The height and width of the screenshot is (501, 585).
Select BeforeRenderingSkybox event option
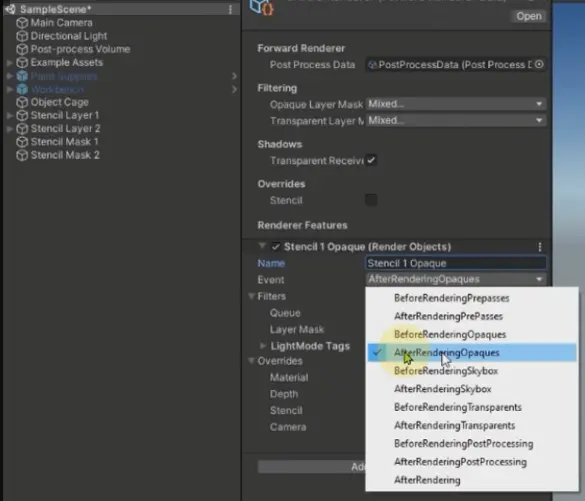click(472, 371)
